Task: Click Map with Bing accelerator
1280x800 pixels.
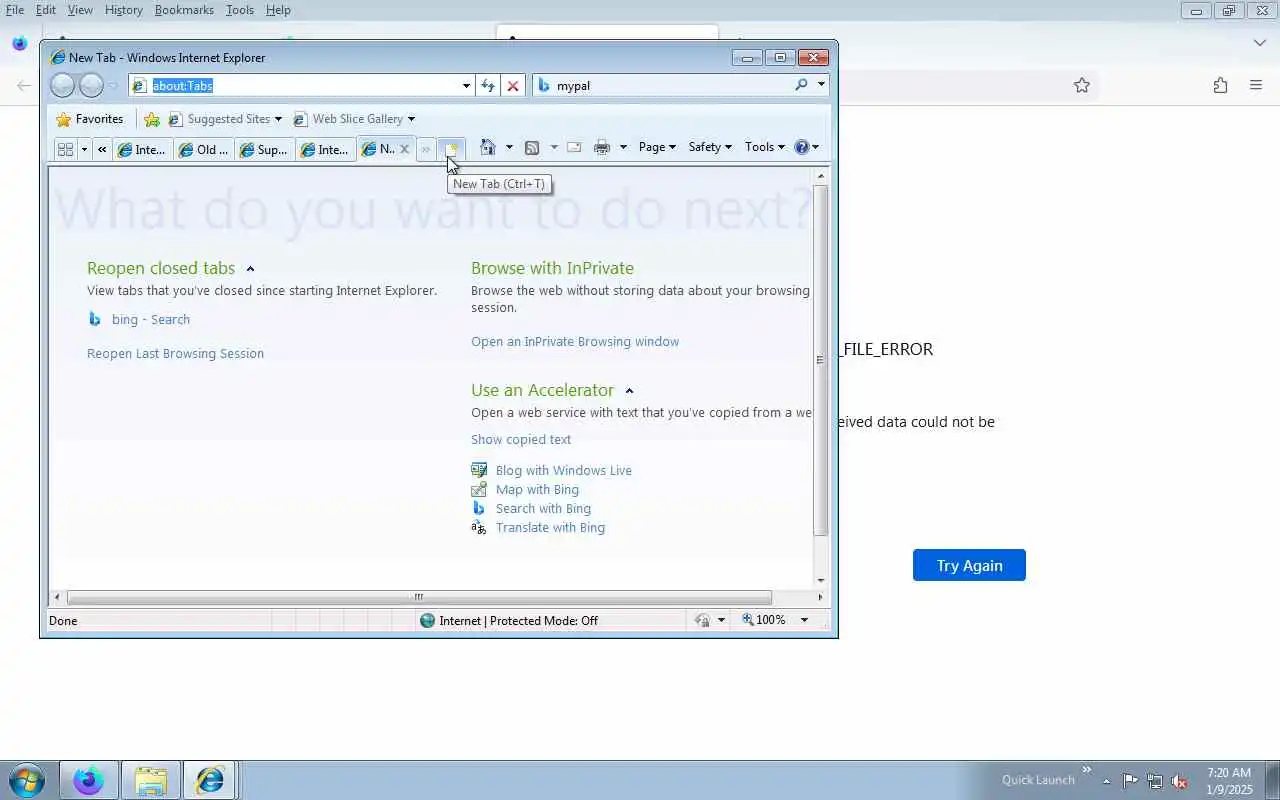Action: (x=537, y=490)
